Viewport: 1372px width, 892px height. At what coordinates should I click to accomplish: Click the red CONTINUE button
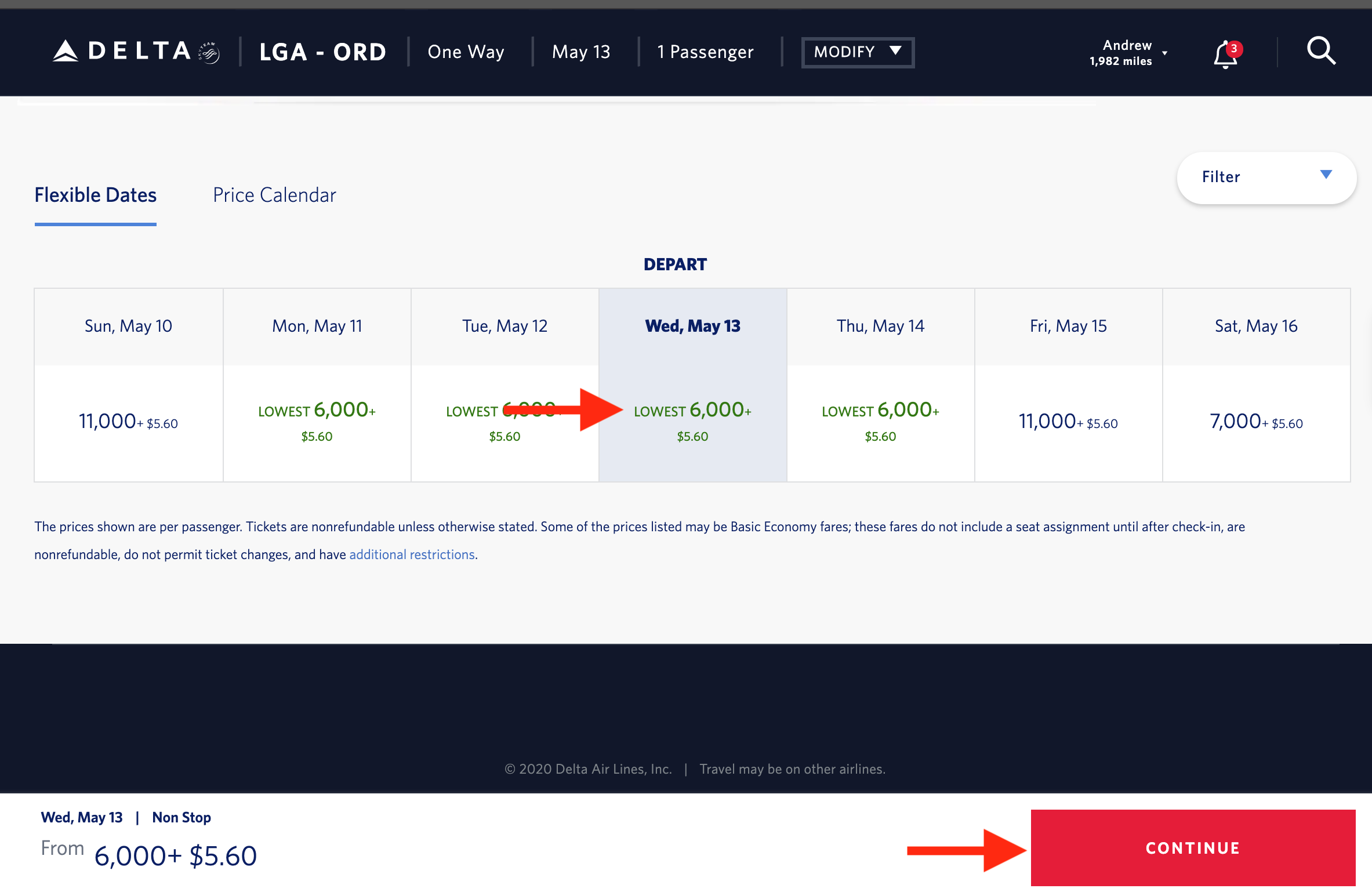[x=1193, y=848]
